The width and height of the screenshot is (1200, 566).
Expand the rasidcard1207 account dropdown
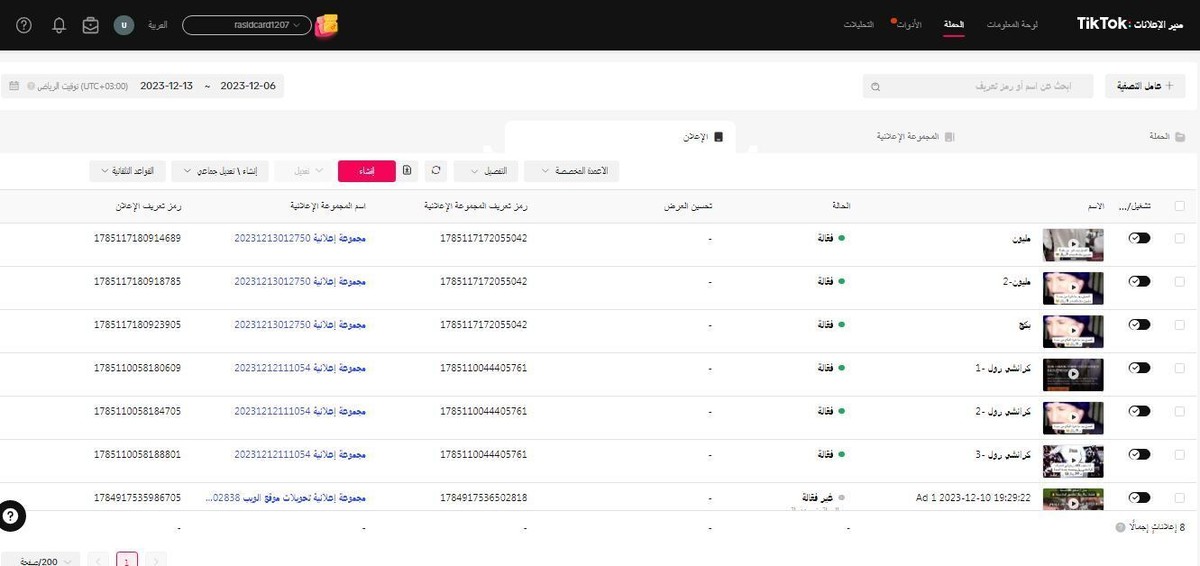point(247,25)
